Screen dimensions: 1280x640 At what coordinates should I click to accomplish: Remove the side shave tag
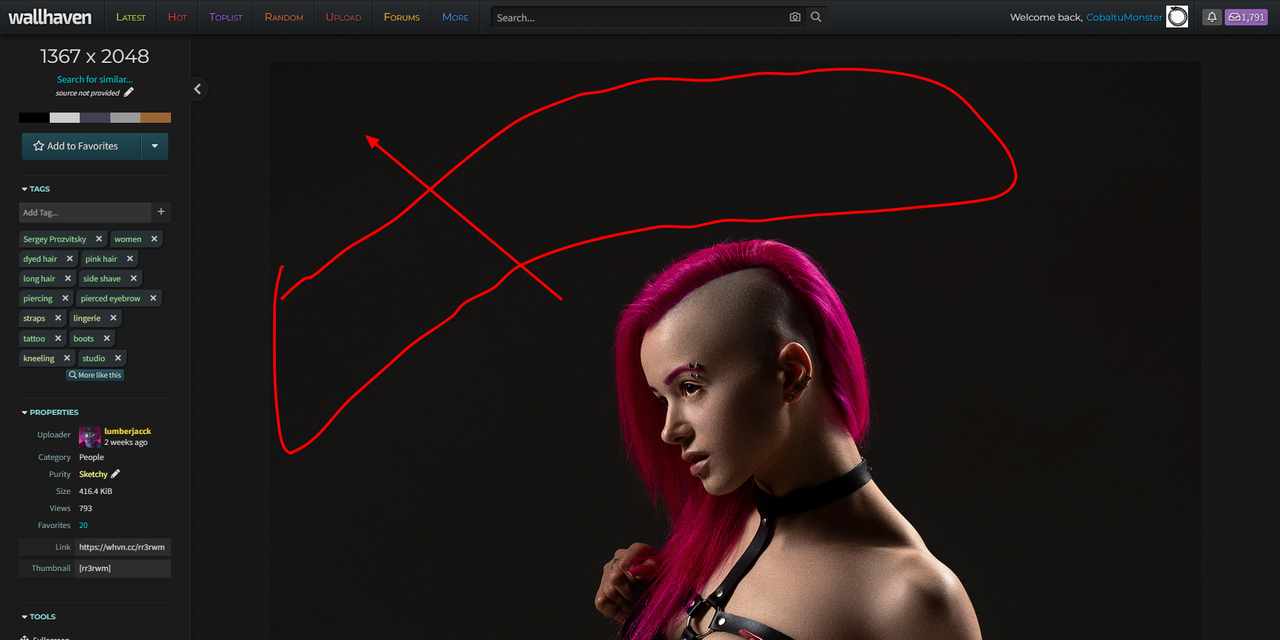(133, 279)
